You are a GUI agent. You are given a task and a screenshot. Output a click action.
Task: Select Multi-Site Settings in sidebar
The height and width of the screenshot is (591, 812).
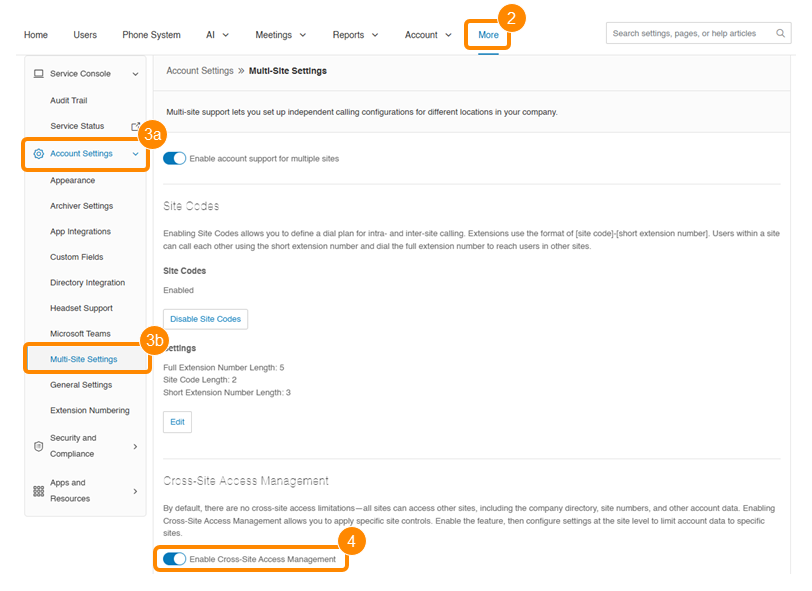coord(84,359)
